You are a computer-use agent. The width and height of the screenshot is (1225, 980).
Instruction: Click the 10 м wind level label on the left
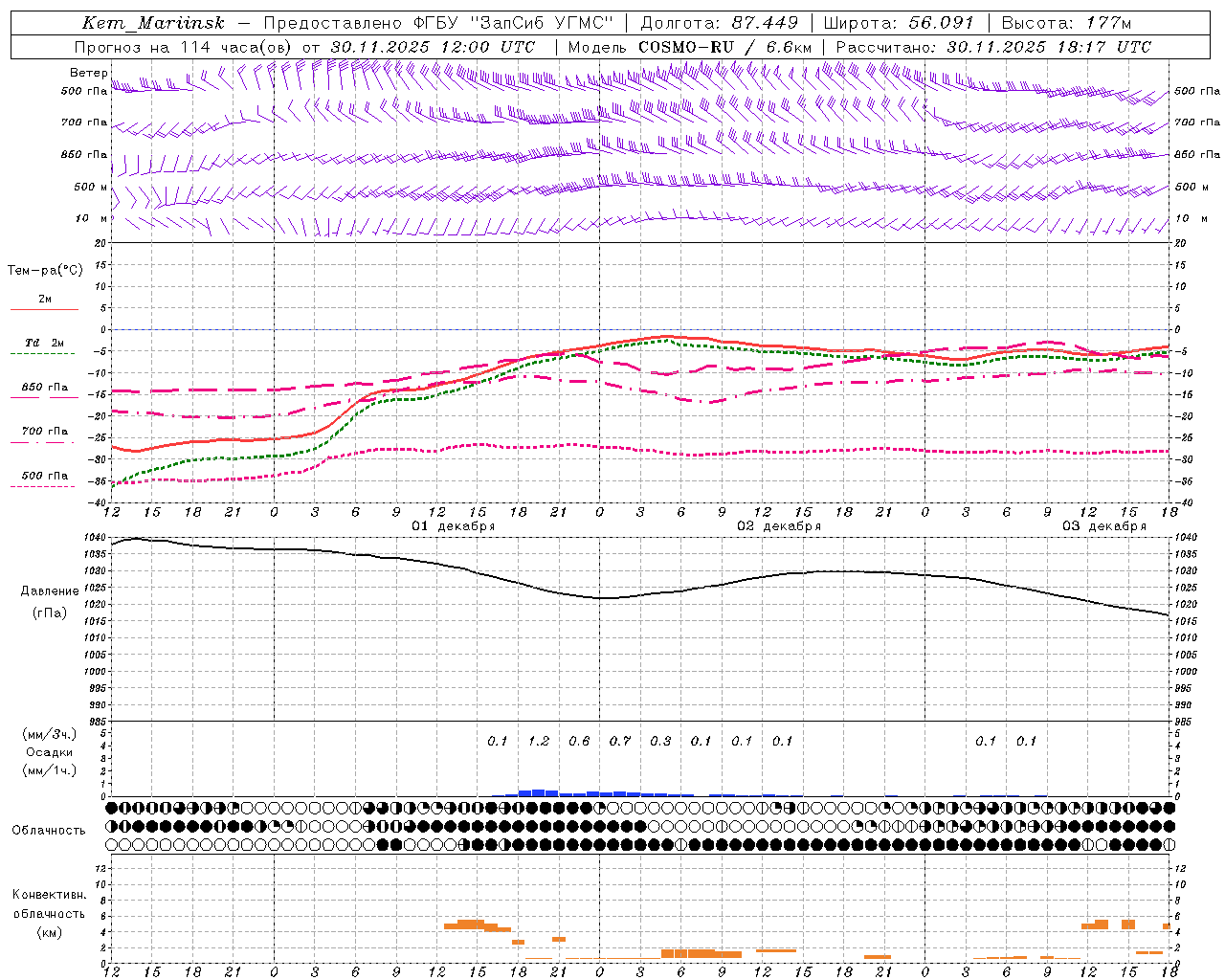tap(92, 218)
